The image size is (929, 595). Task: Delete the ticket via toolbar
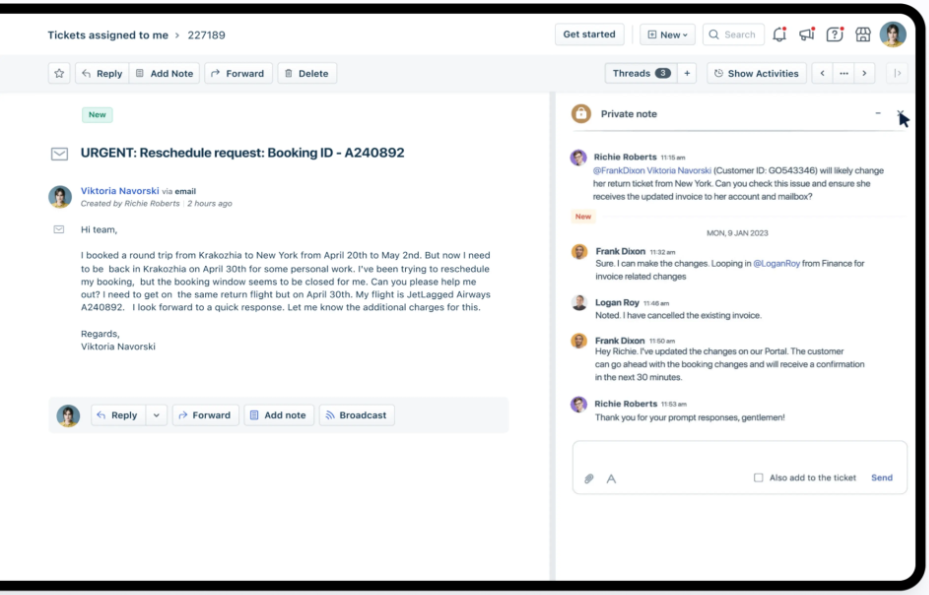307,73
